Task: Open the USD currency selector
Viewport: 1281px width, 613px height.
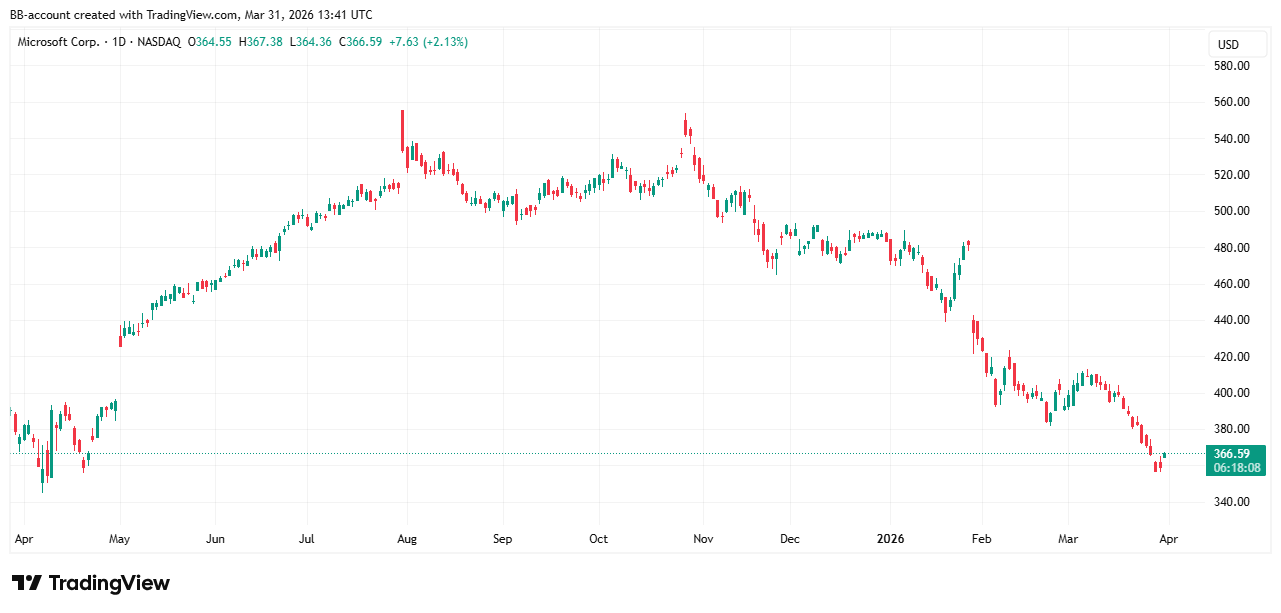Action: (x=1227, y=45)
